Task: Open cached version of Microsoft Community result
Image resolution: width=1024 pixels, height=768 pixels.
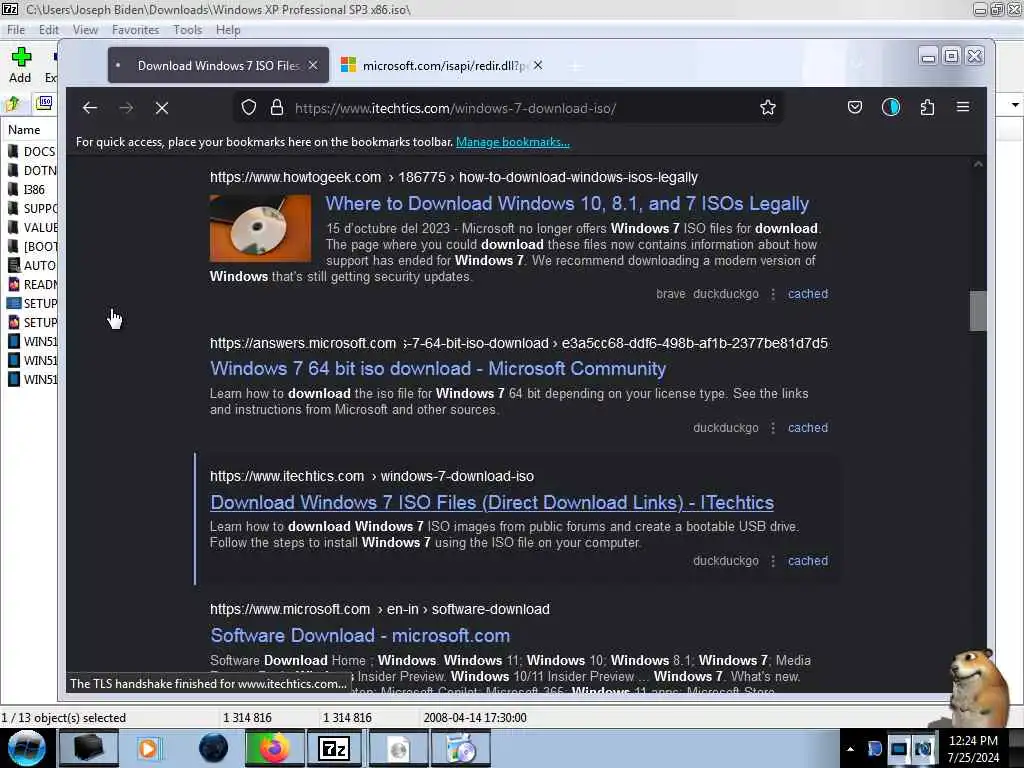Action: click(808, 428)
